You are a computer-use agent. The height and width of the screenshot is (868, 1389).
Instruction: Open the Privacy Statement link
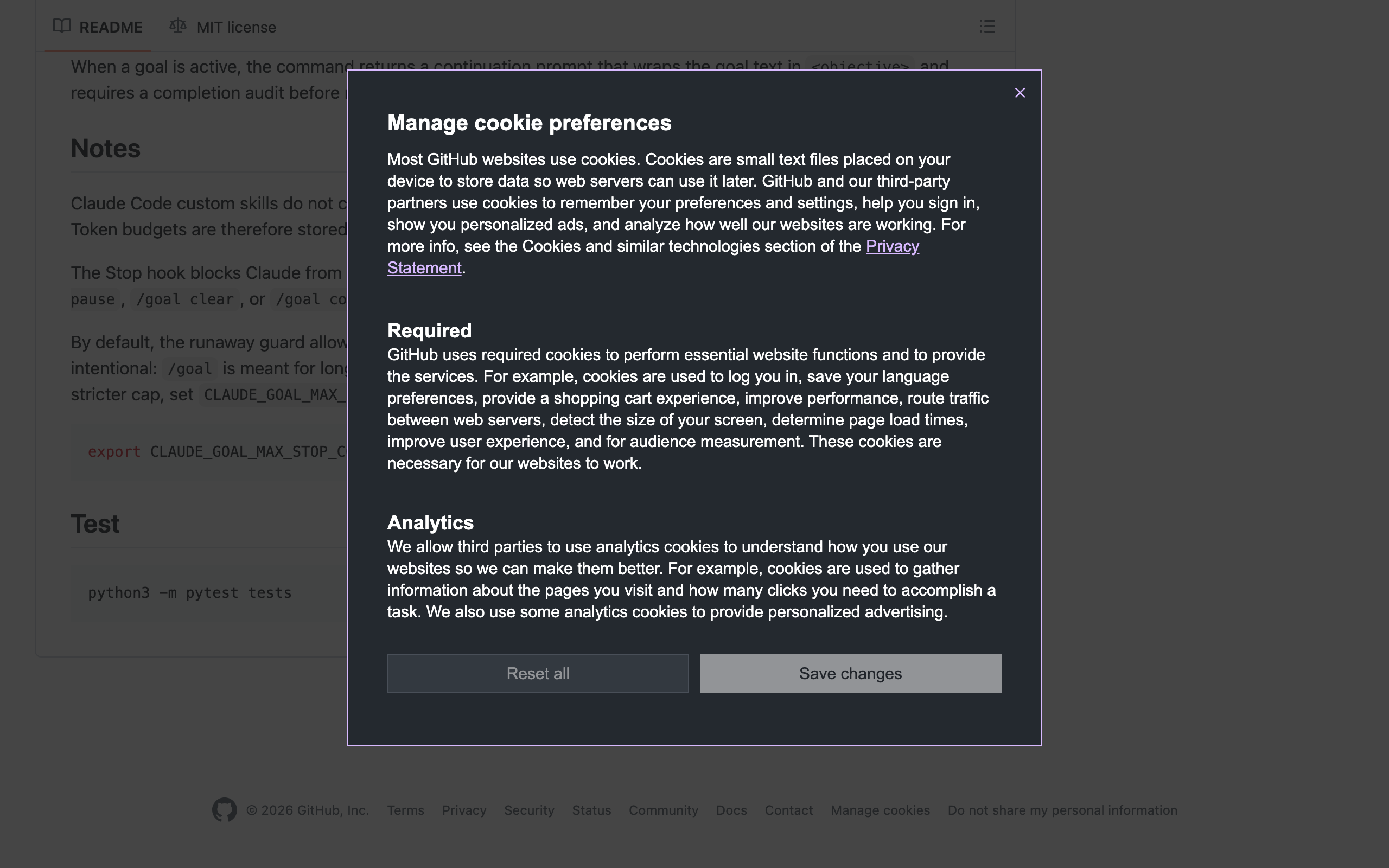click(892, 246)
